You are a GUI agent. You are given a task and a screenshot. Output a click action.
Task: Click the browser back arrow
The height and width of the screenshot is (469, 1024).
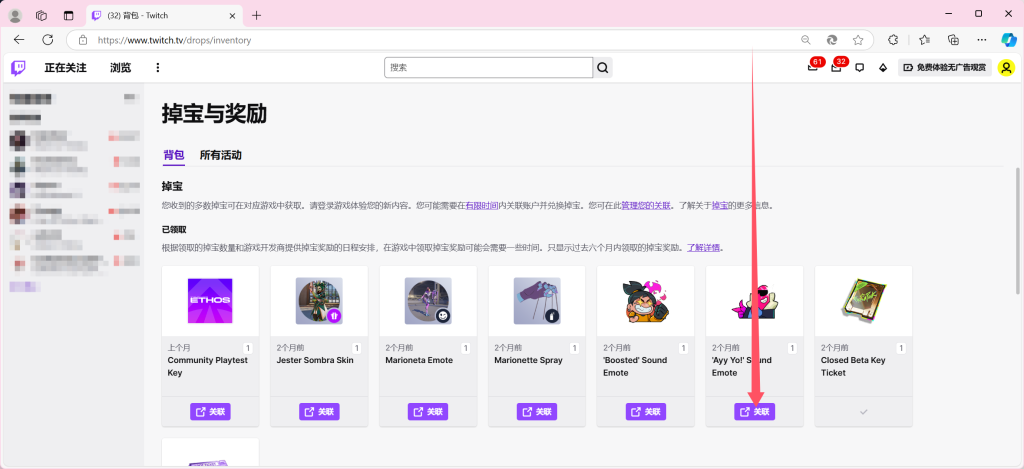[19, 40]
